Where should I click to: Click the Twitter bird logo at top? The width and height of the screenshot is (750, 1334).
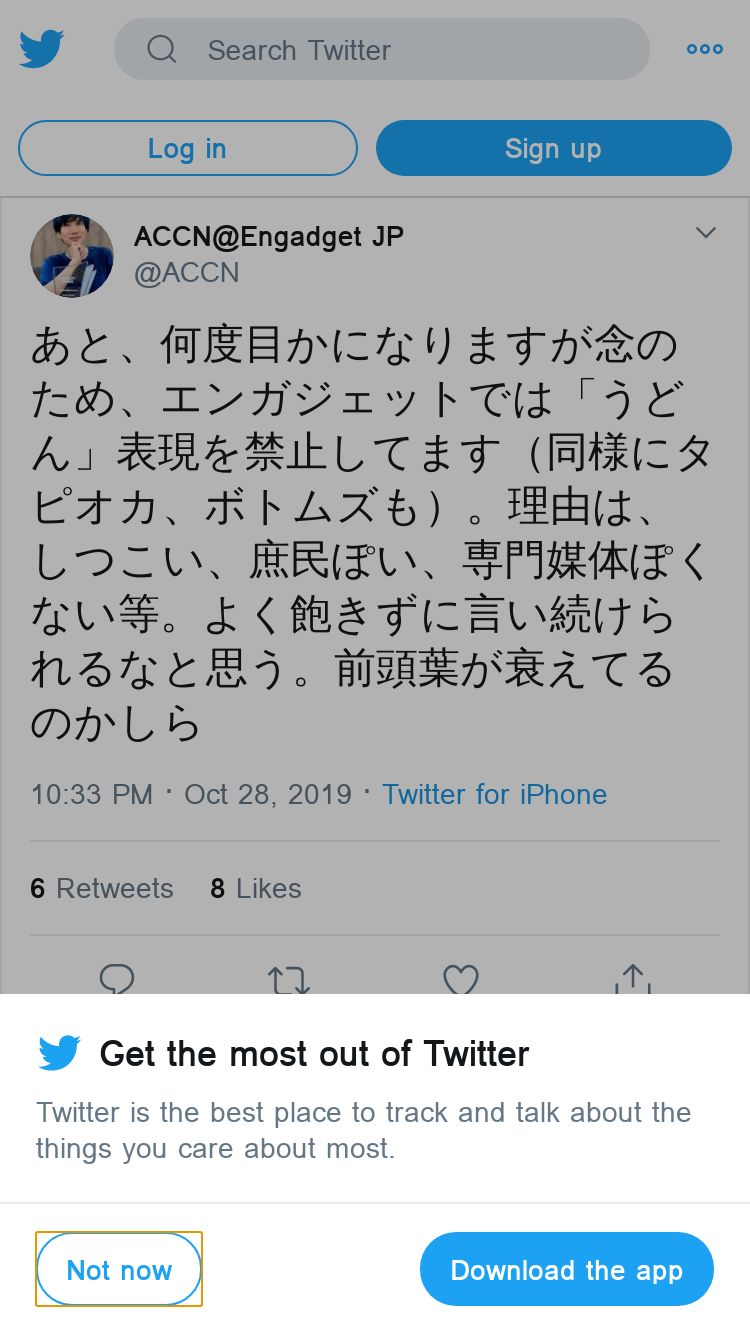point(42,49)
